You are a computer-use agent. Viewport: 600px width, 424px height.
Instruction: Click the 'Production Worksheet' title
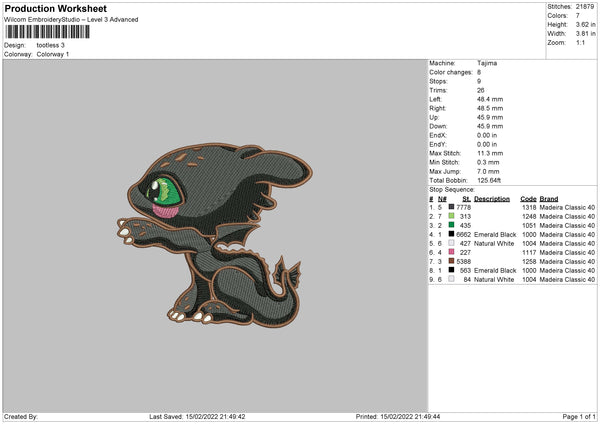pyautogui.click(x=55, y=8)
